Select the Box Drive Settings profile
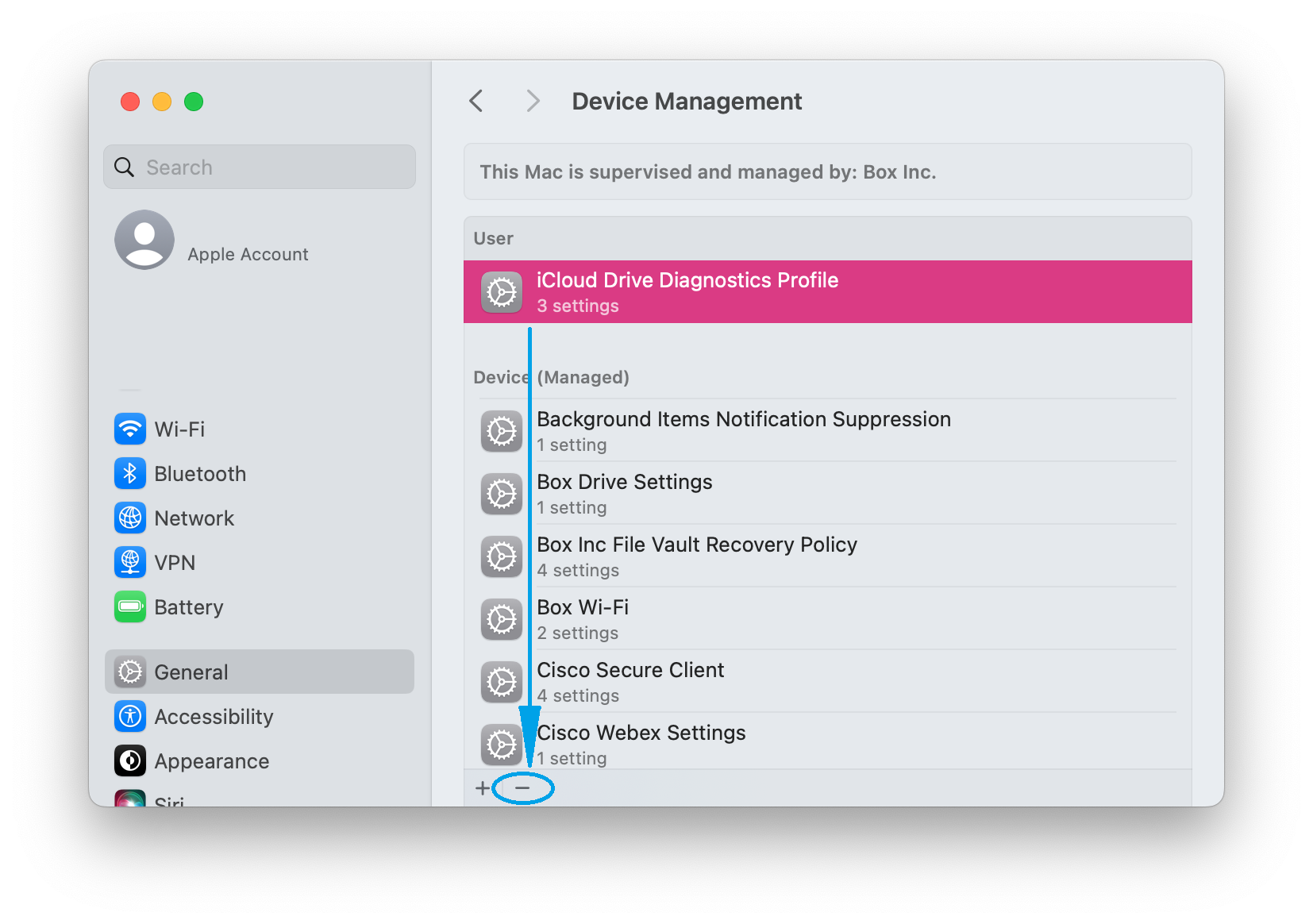 point(827,494)
